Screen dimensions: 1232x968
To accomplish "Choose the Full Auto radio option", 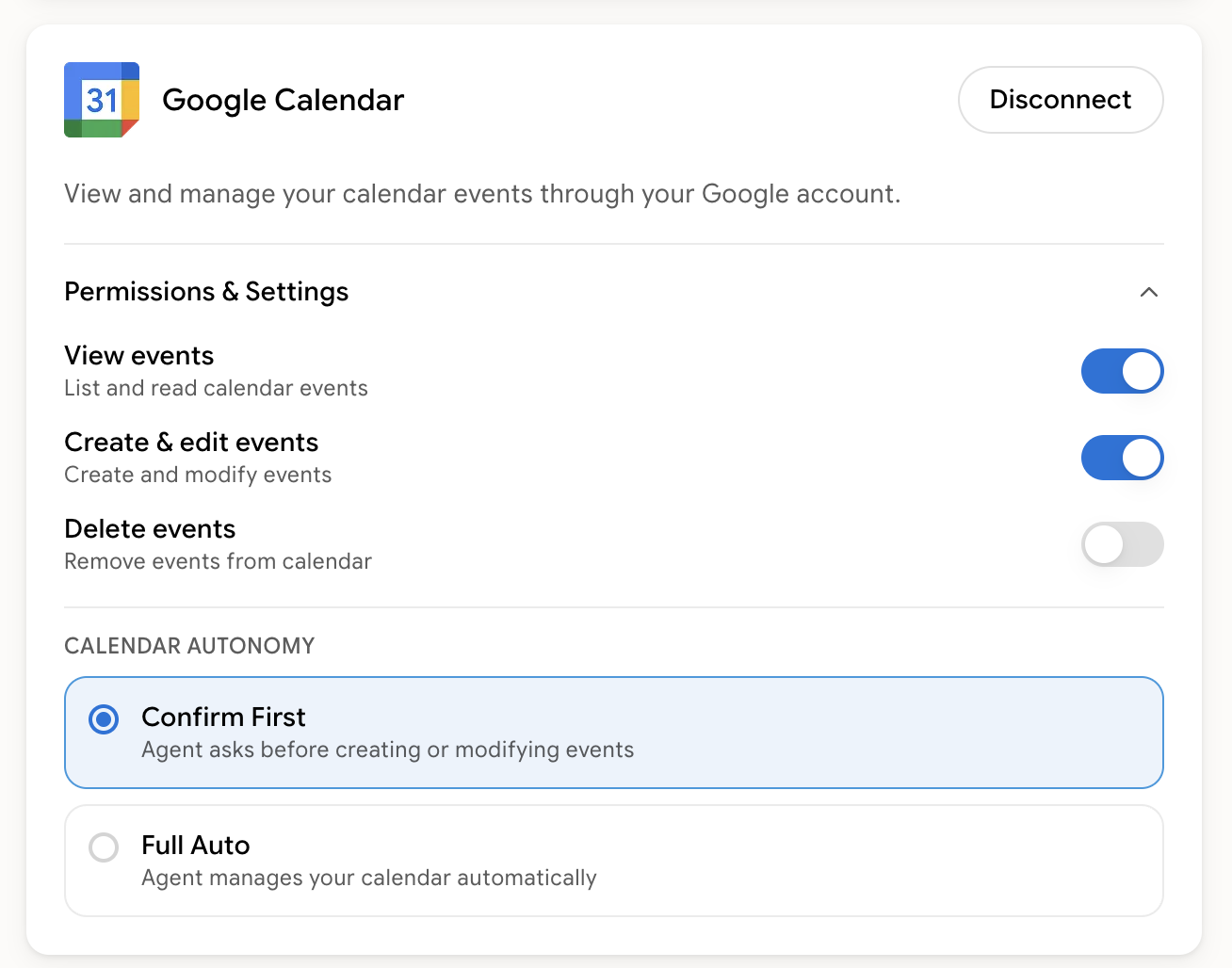I will [x=104, y=847].
